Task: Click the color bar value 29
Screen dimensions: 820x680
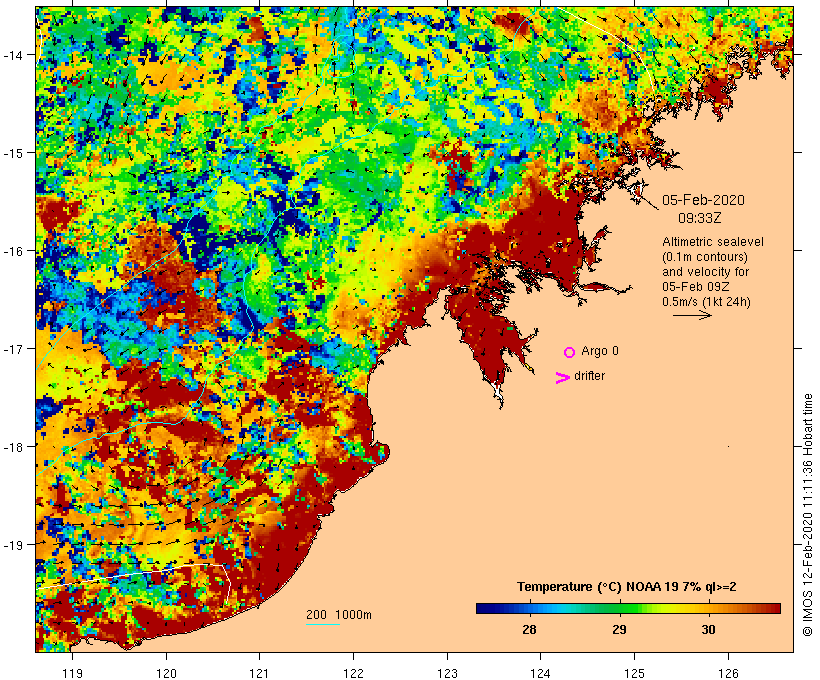Action: coord(619,630)
